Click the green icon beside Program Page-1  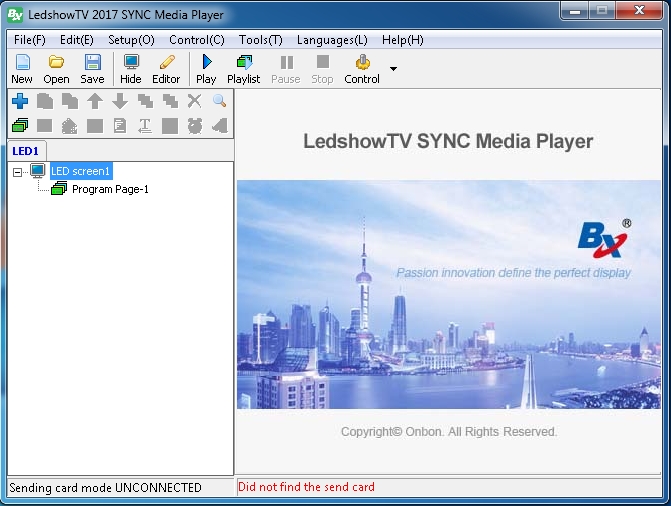click(59, 189)
